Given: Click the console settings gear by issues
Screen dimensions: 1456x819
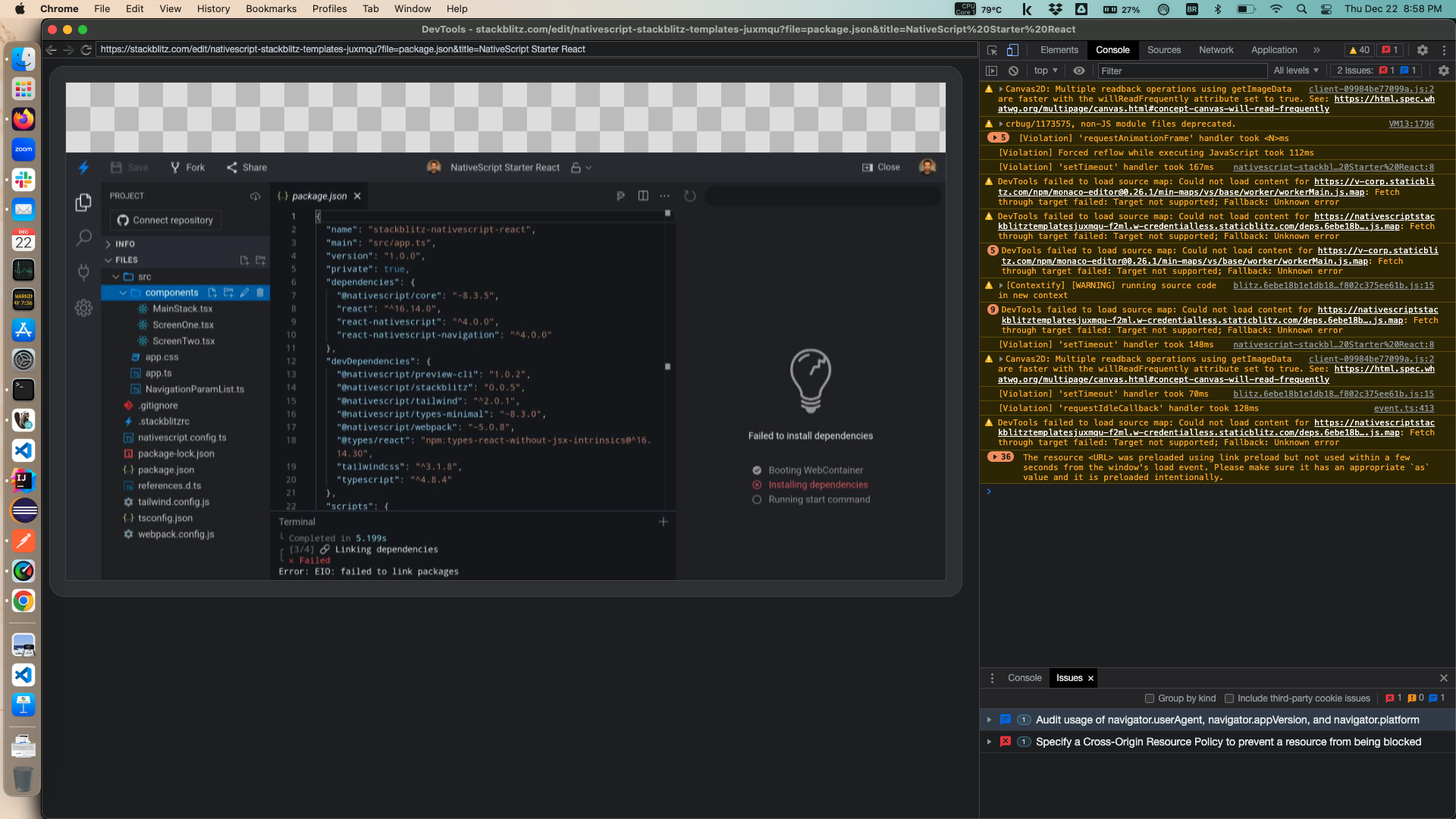Looking at the screenshot, I should [1443, 71].
